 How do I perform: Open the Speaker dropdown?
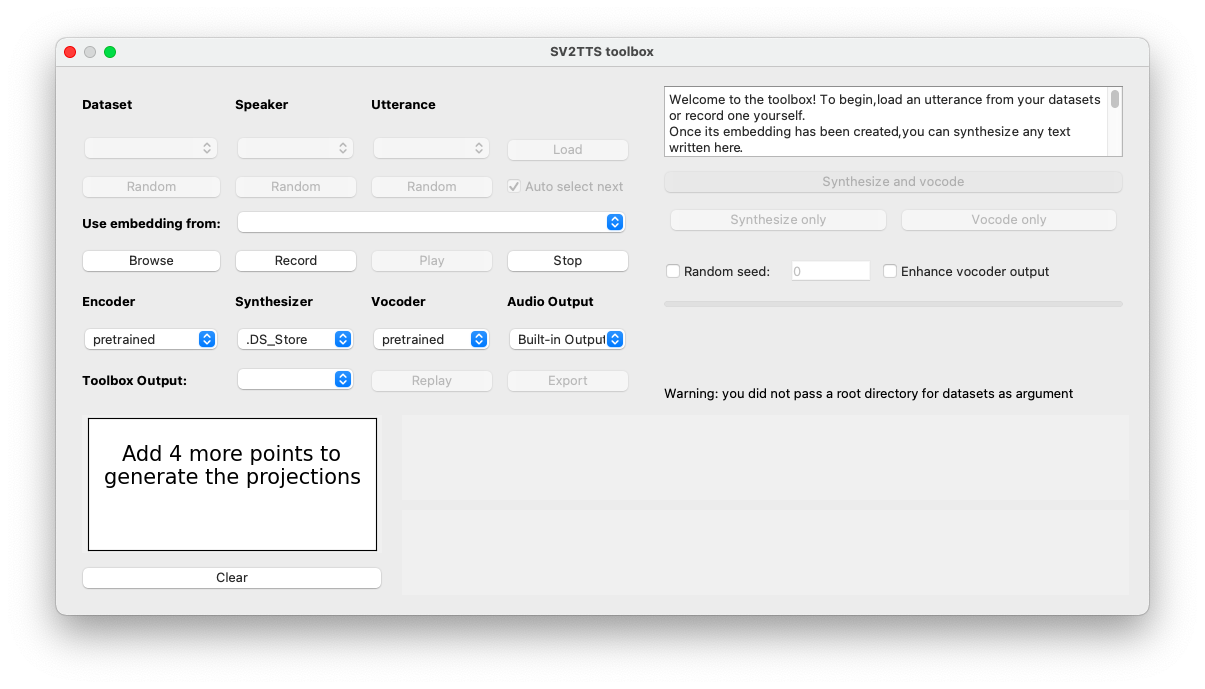coord(295,148)
